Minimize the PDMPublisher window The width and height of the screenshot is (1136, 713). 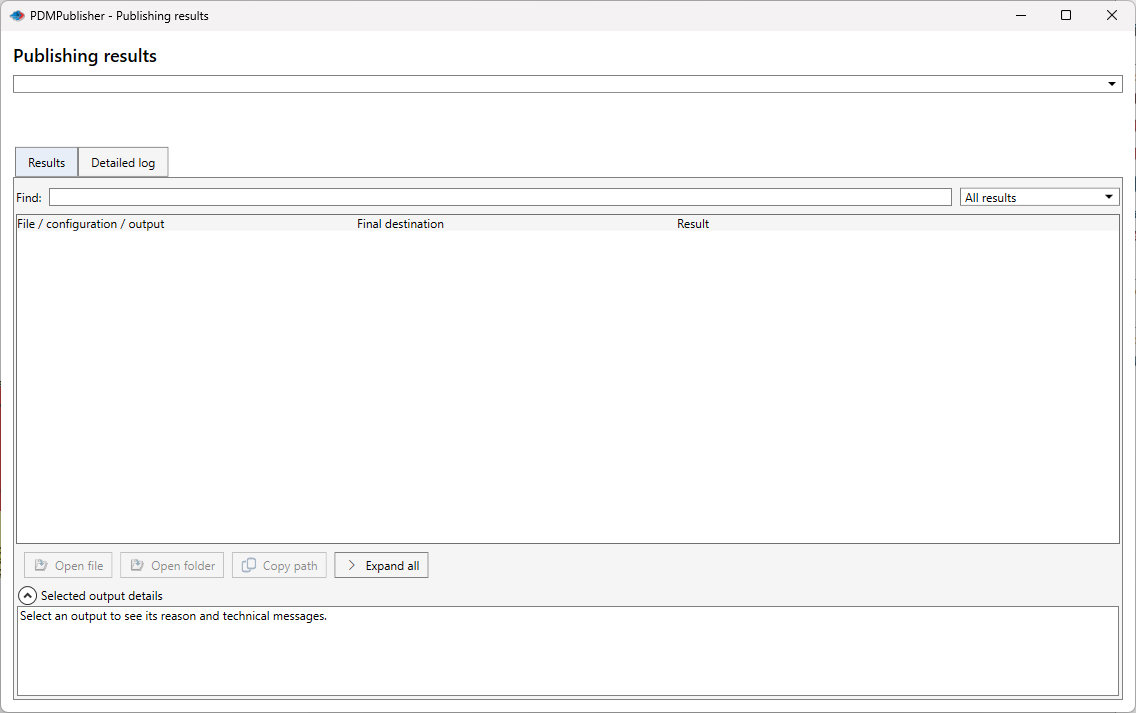1021,15
